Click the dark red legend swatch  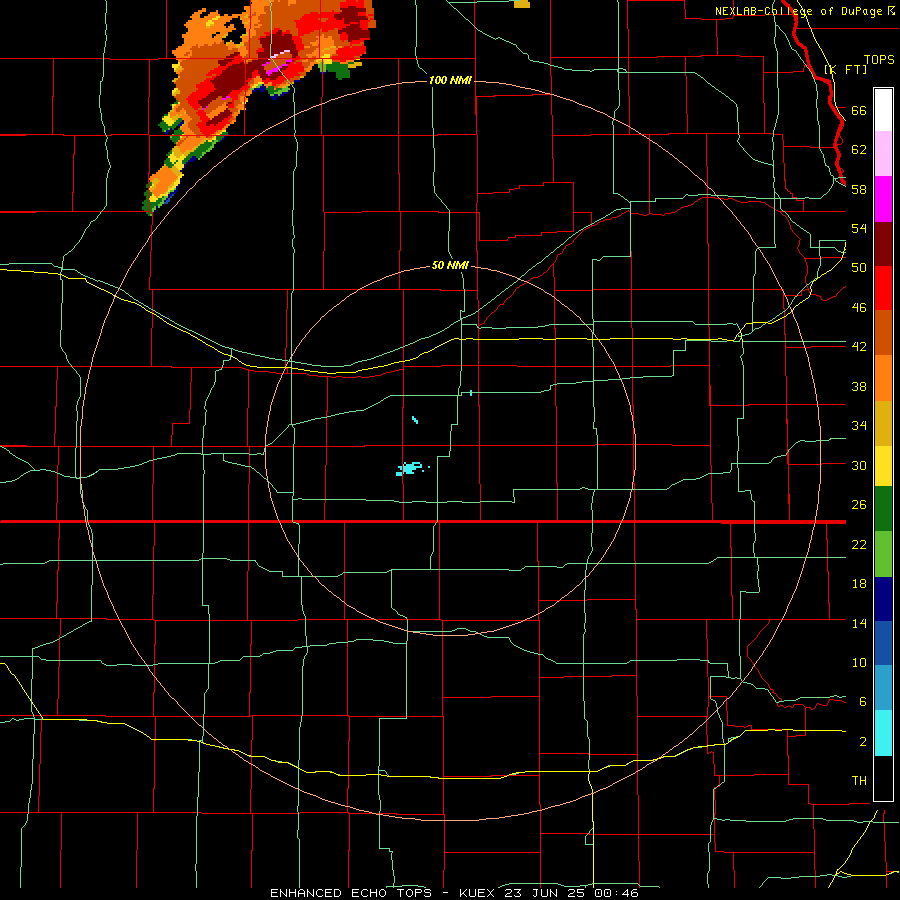click(883, 243)
